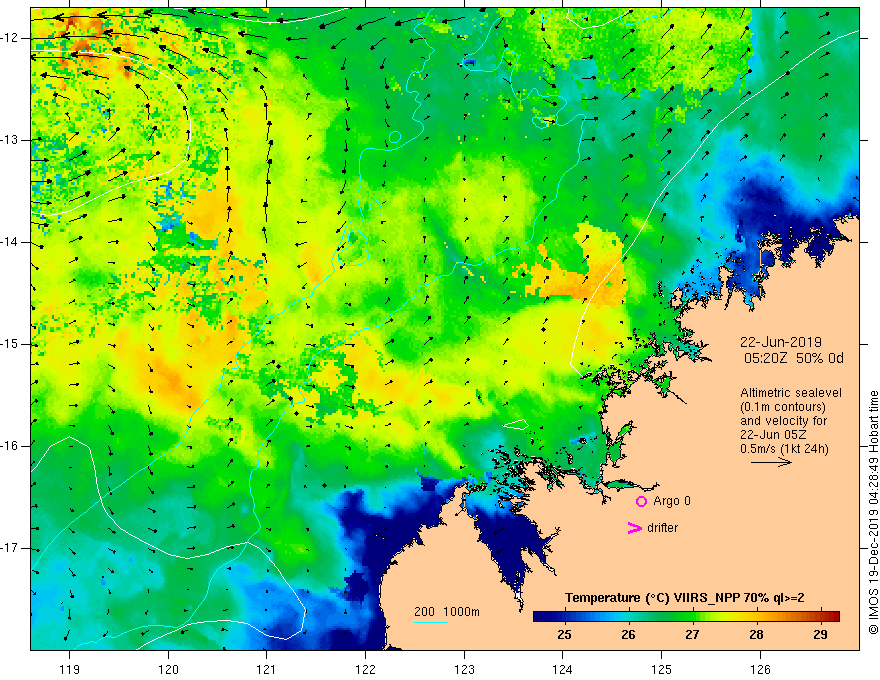The height and width of the screenshot is (680, 880).
Task: Click the longitude label 122
Action: point(365,669)
